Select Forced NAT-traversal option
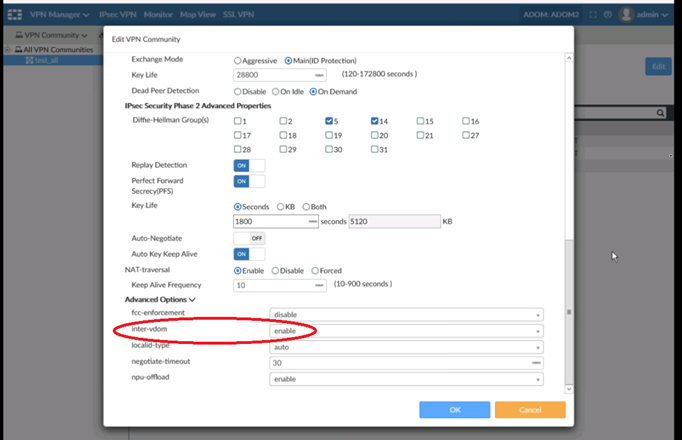 pos(316,270)
